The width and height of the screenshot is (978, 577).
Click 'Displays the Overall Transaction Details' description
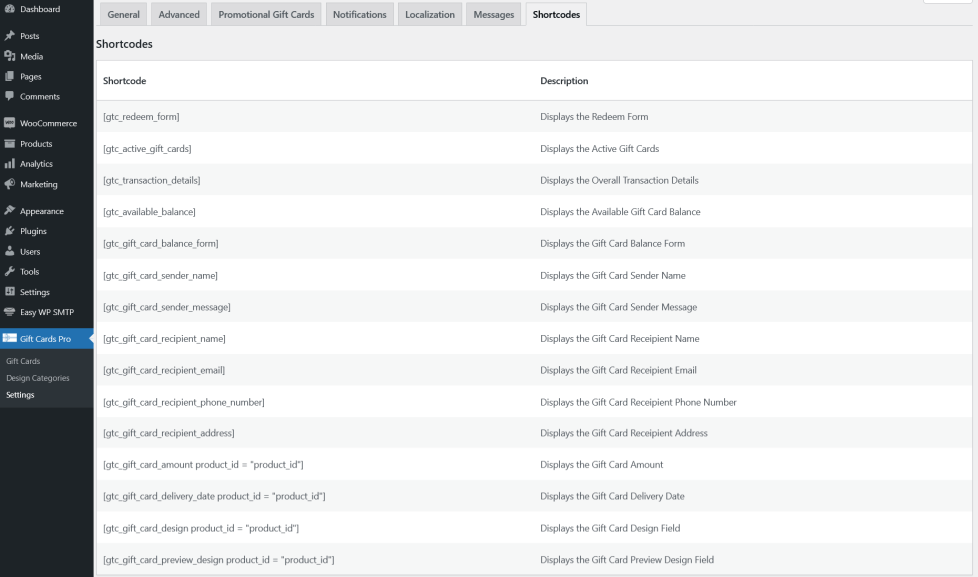619,180
